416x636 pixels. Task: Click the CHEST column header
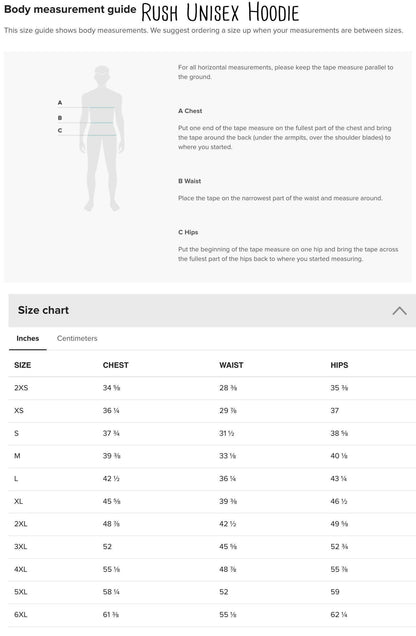coord(116,365)
